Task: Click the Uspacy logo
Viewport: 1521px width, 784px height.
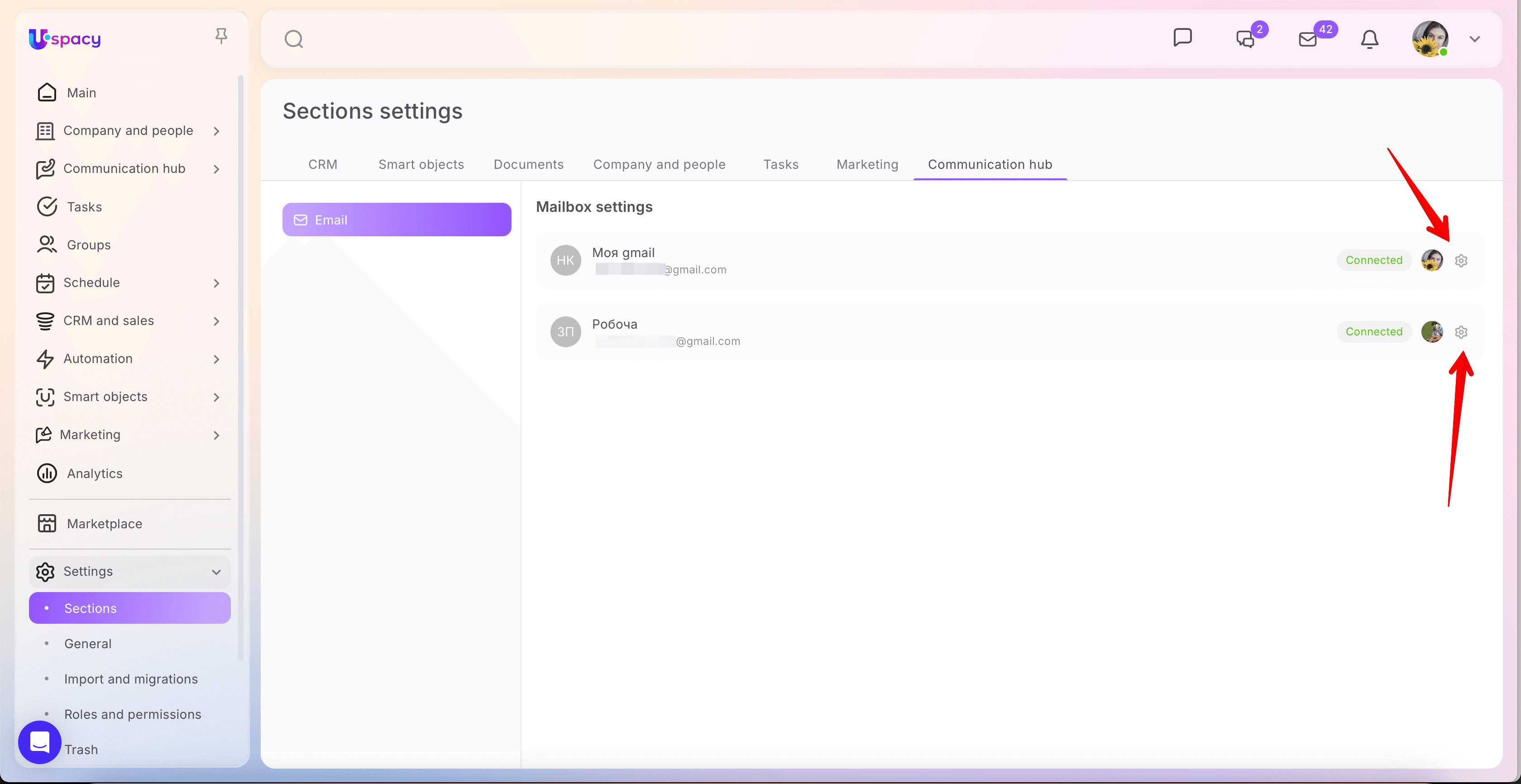Action: (x=65, y=39)
